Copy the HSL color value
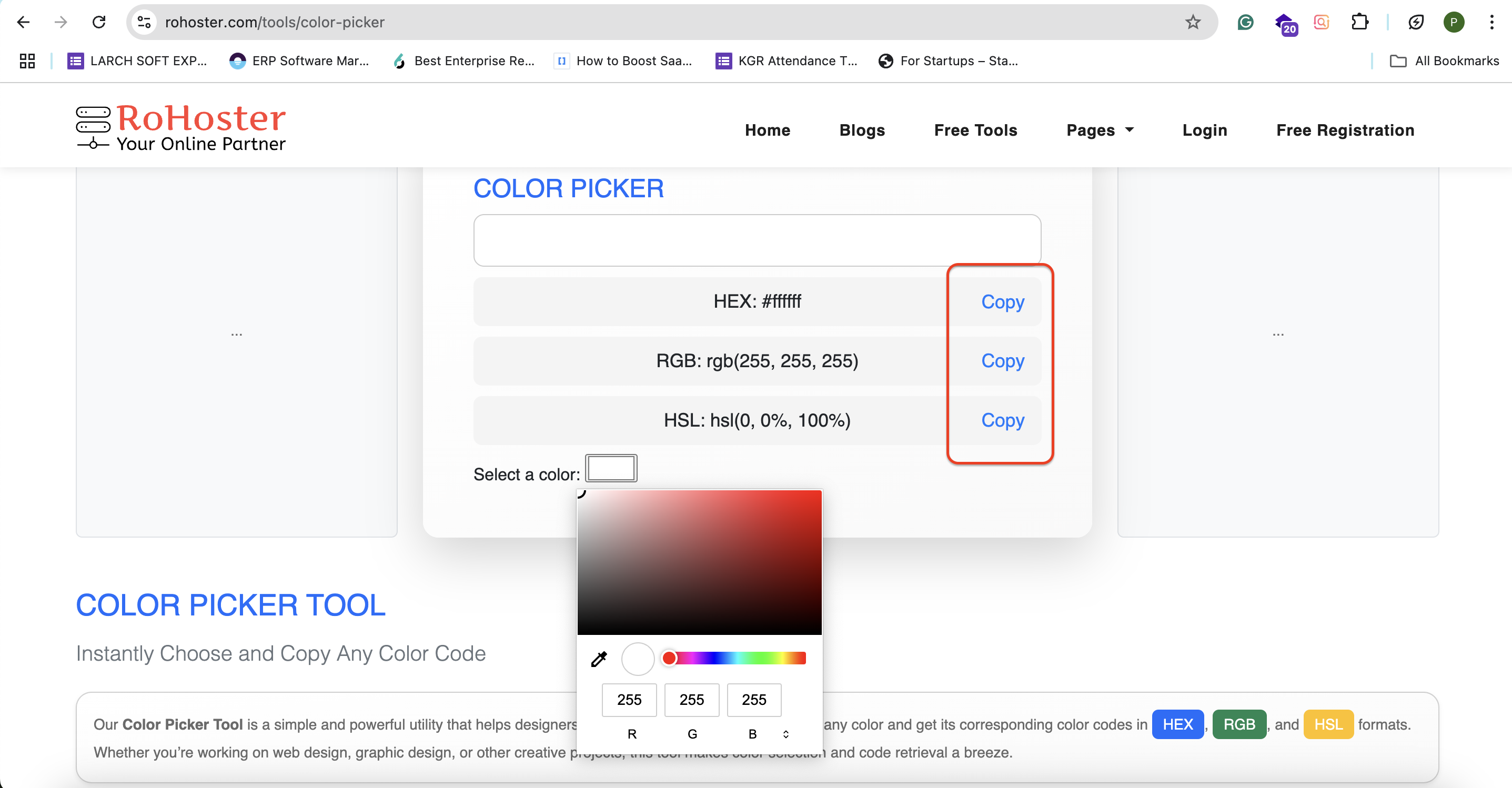1512x788 pixels. point(1003,420)
